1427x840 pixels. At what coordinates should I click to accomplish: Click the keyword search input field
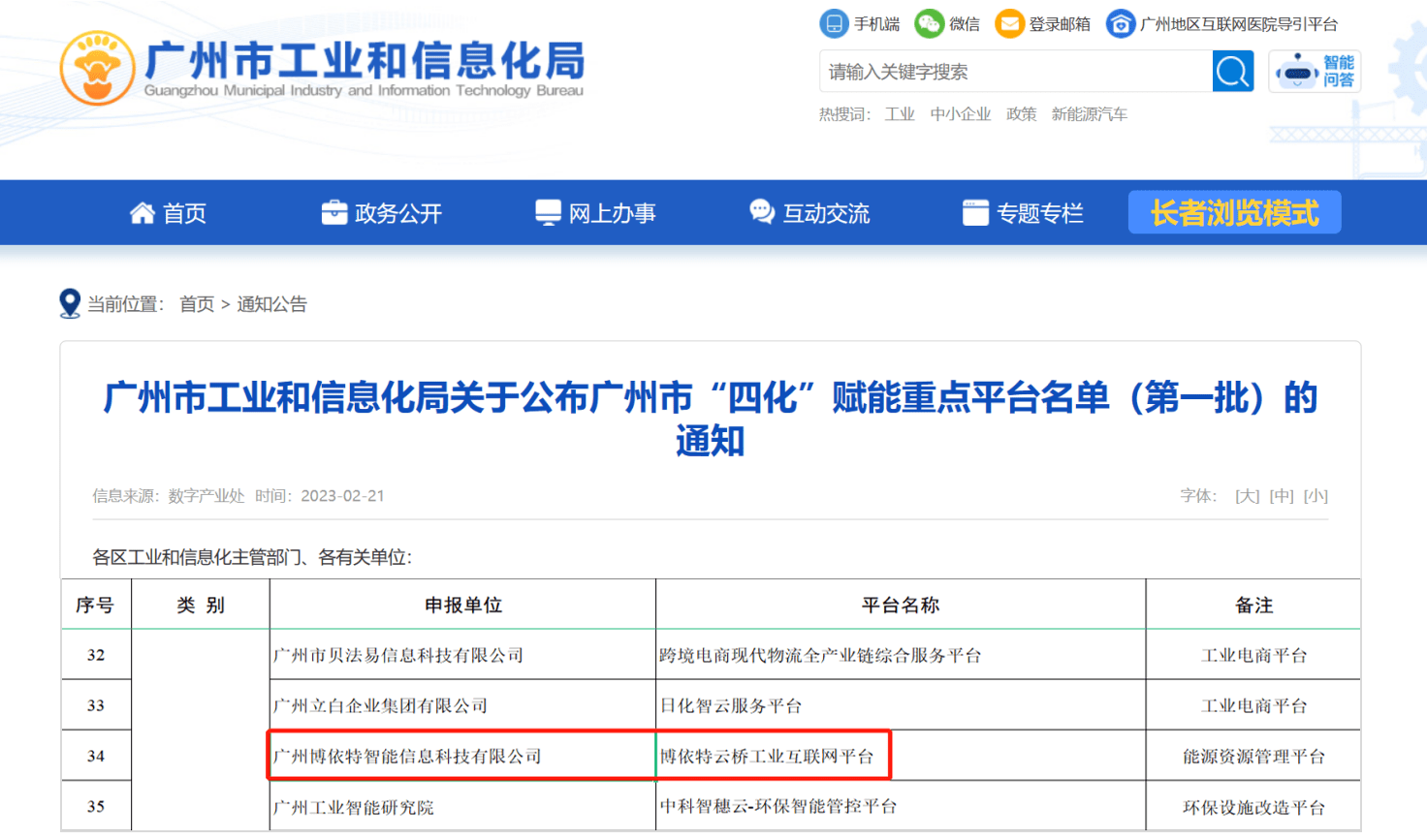point(1015,72)
